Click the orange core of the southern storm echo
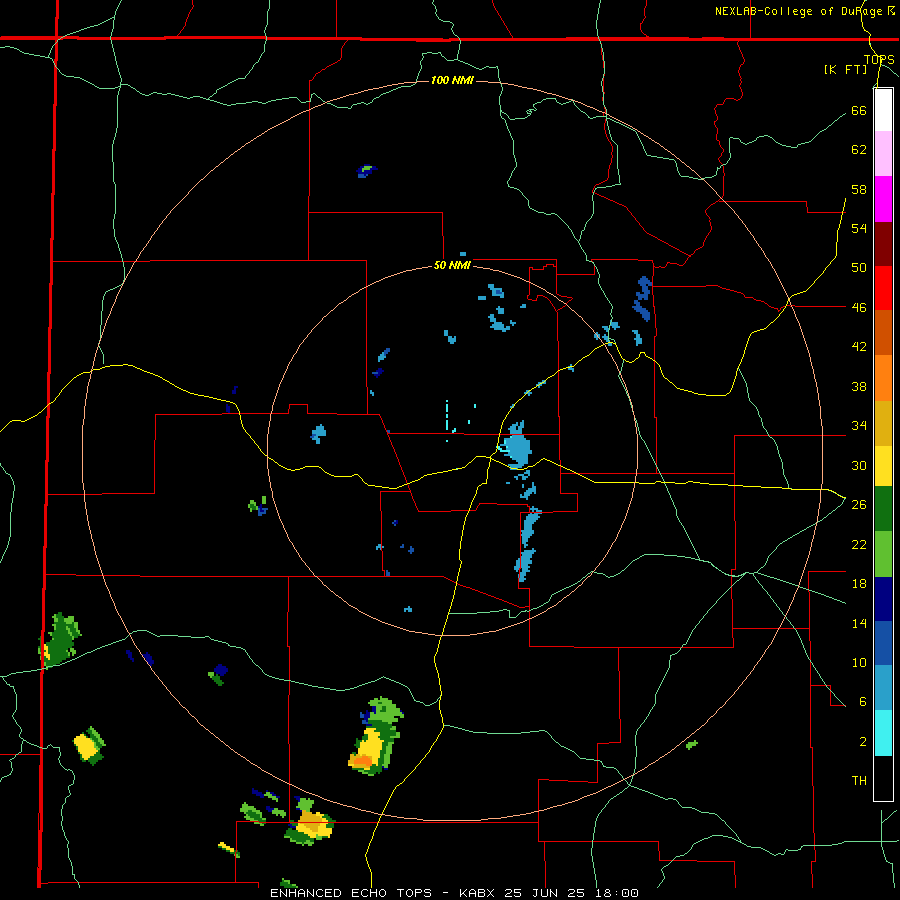Image resolution: width=900 pixels, height=900 pixels. click(362, 761)
